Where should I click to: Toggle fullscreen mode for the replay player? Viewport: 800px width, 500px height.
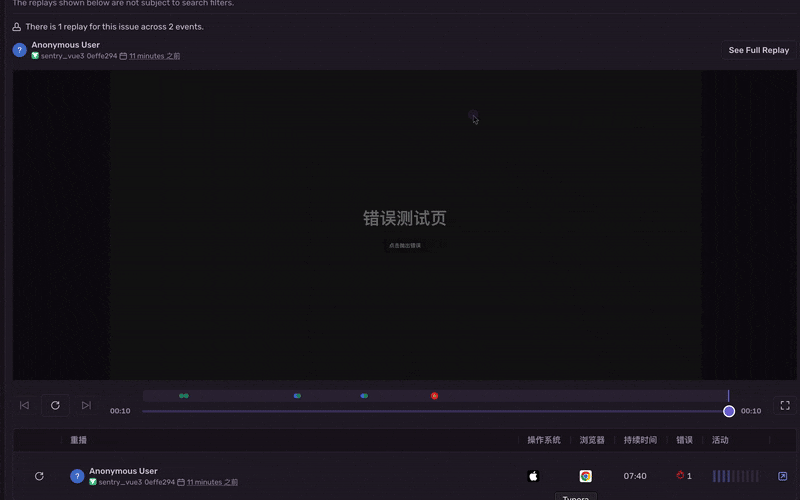pos(785,405)
